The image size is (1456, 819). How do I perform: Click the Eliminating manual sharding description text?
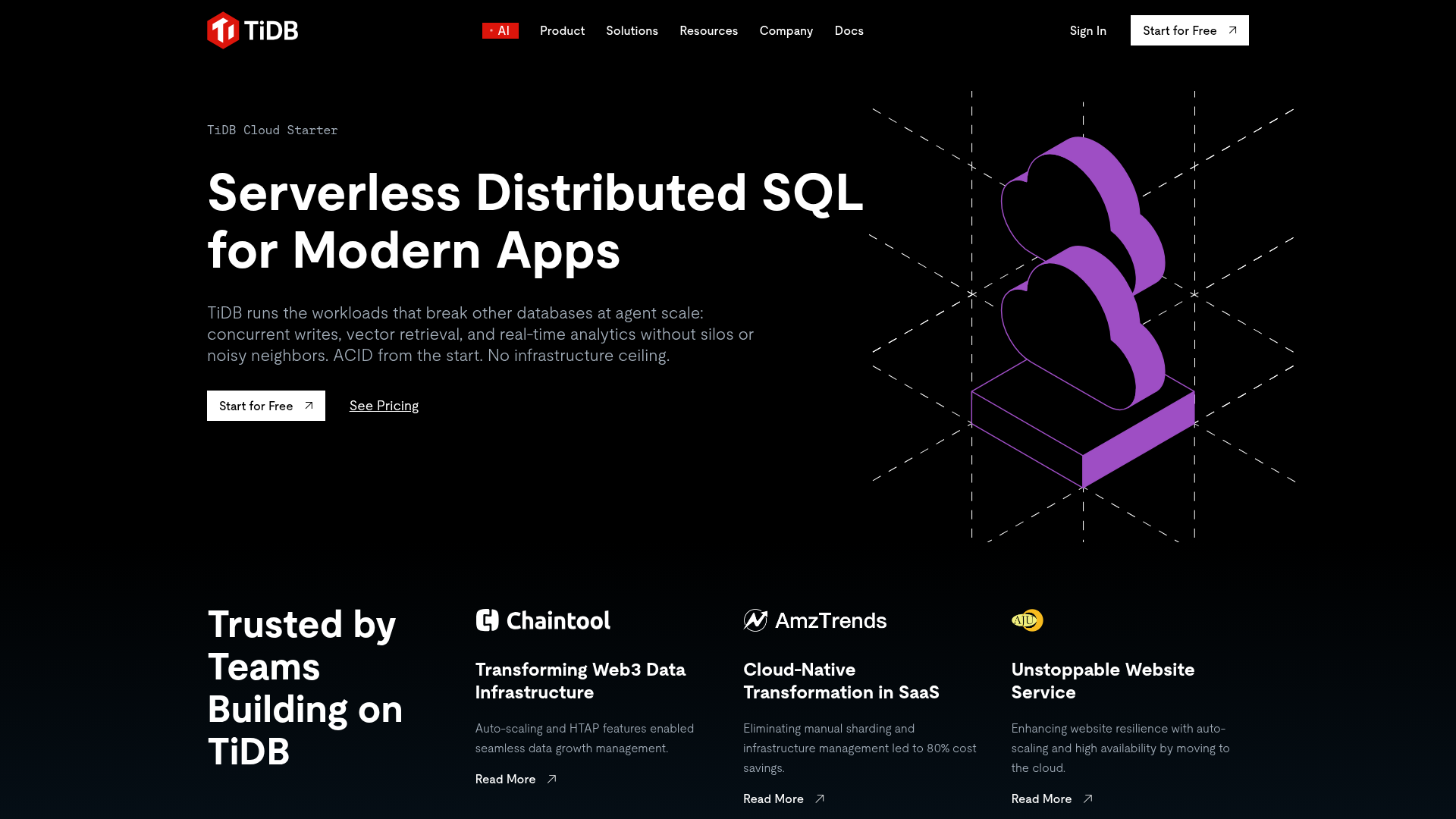coord(860,748)
